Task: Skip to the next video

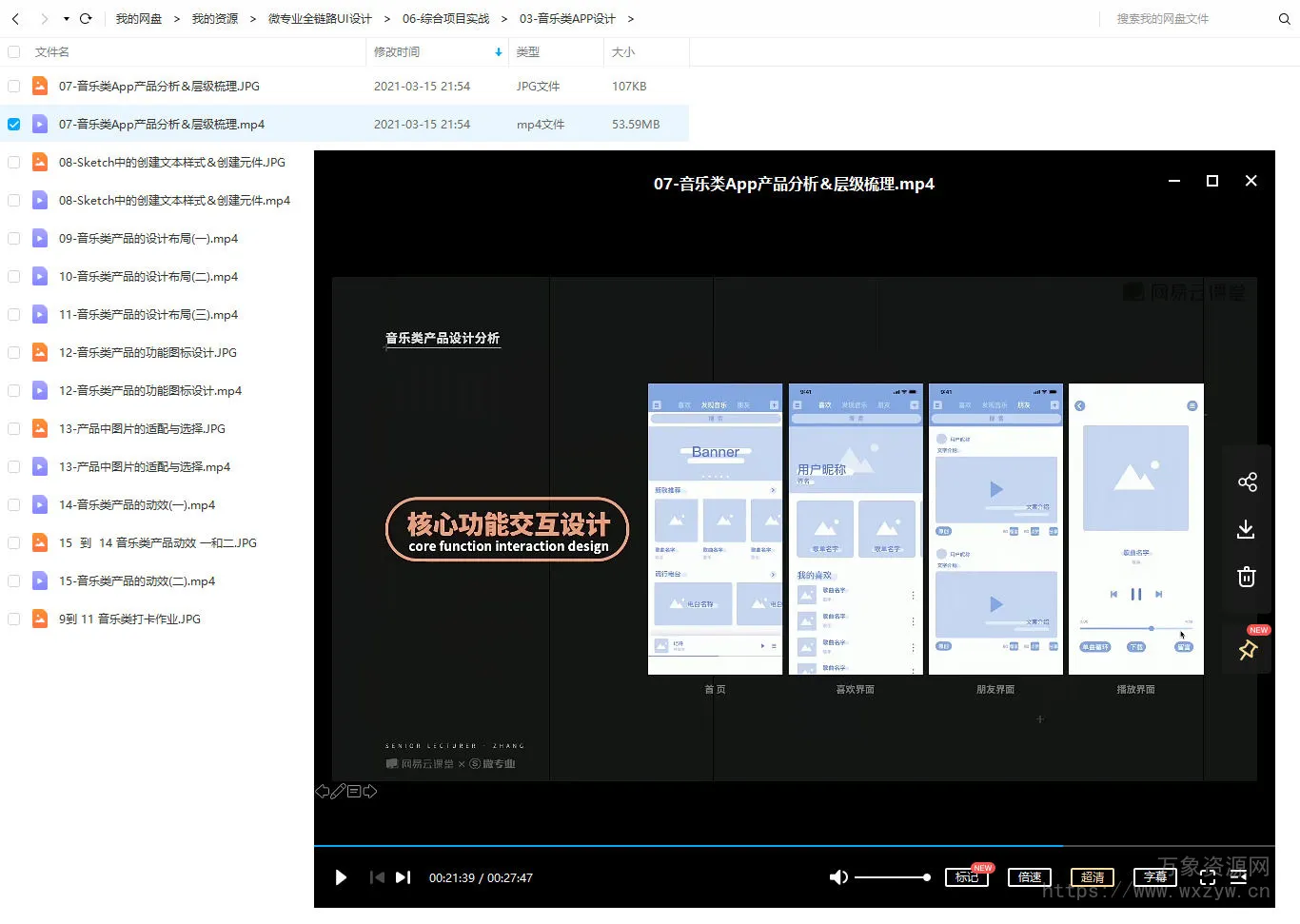Action: 404,877
